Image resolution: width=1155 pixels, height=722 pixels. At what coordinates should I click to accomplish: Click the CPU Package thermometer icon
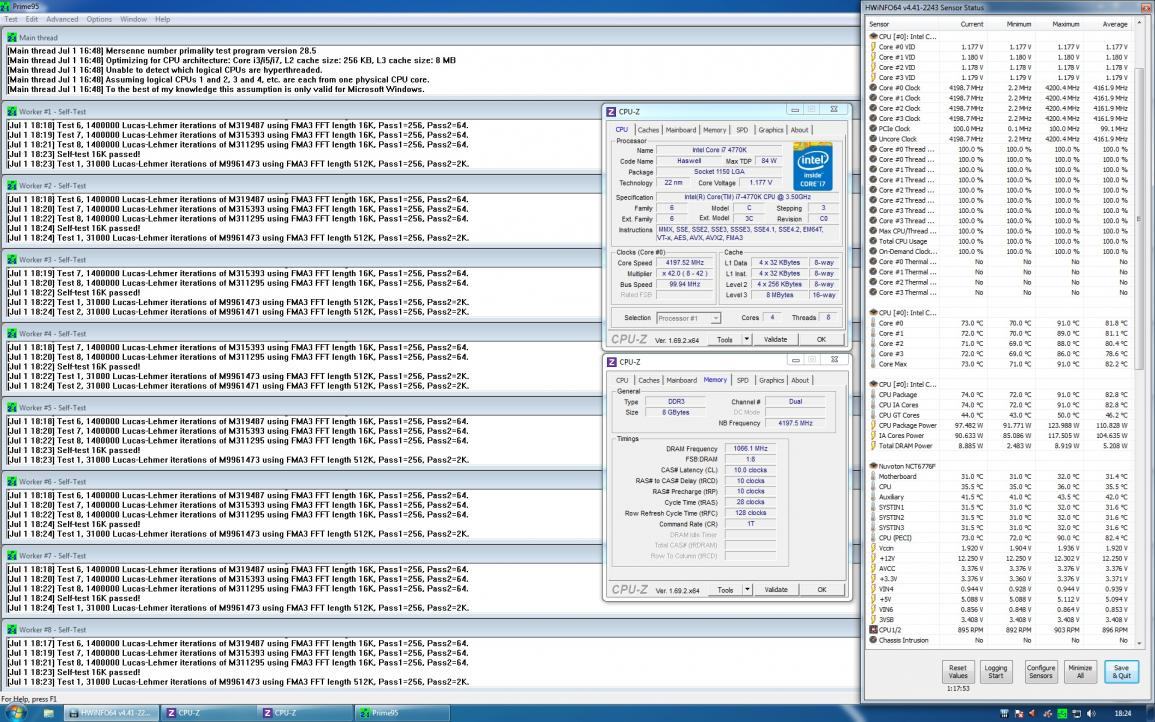(x=872, y=395)
